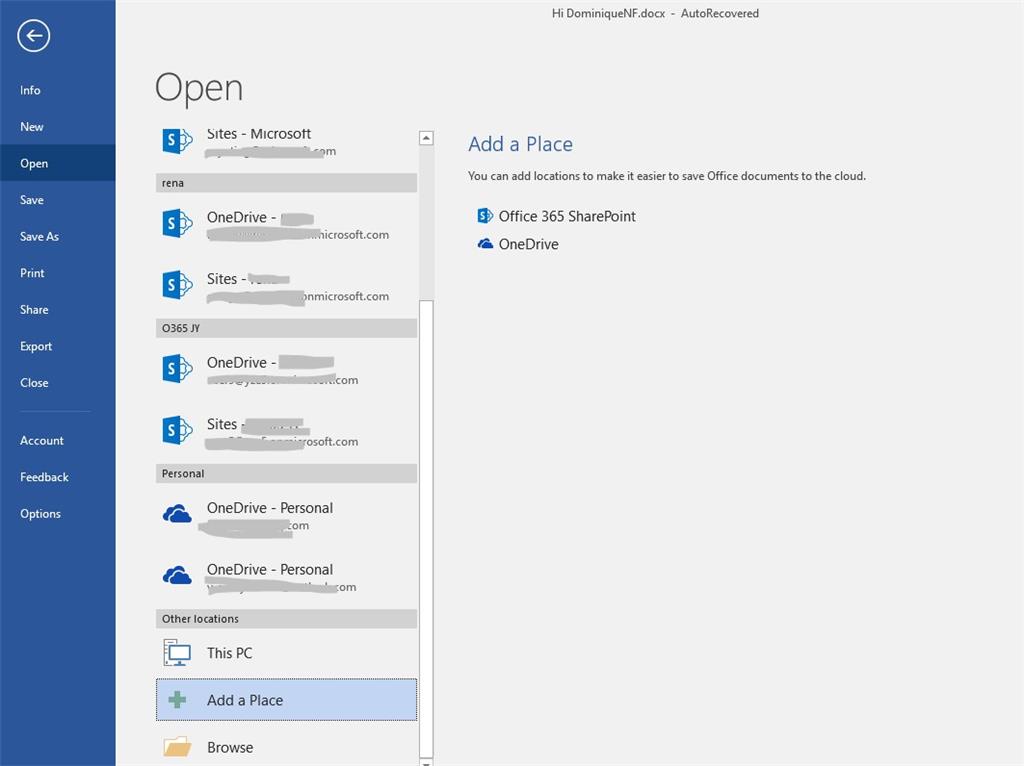Select OneDrive location under O365 JY group
1024x766 pixels.
(x=286, y=370)
